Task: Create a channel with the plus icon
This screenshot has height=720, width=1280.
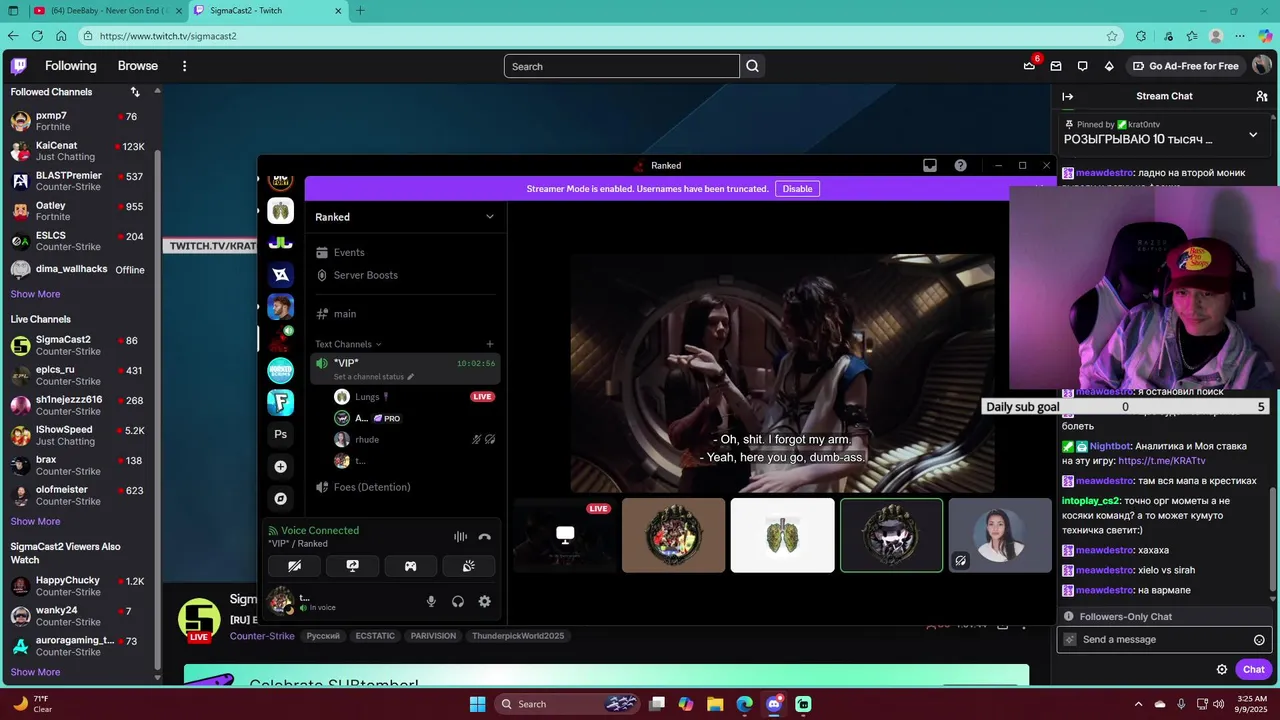Action: coord(489,344)
